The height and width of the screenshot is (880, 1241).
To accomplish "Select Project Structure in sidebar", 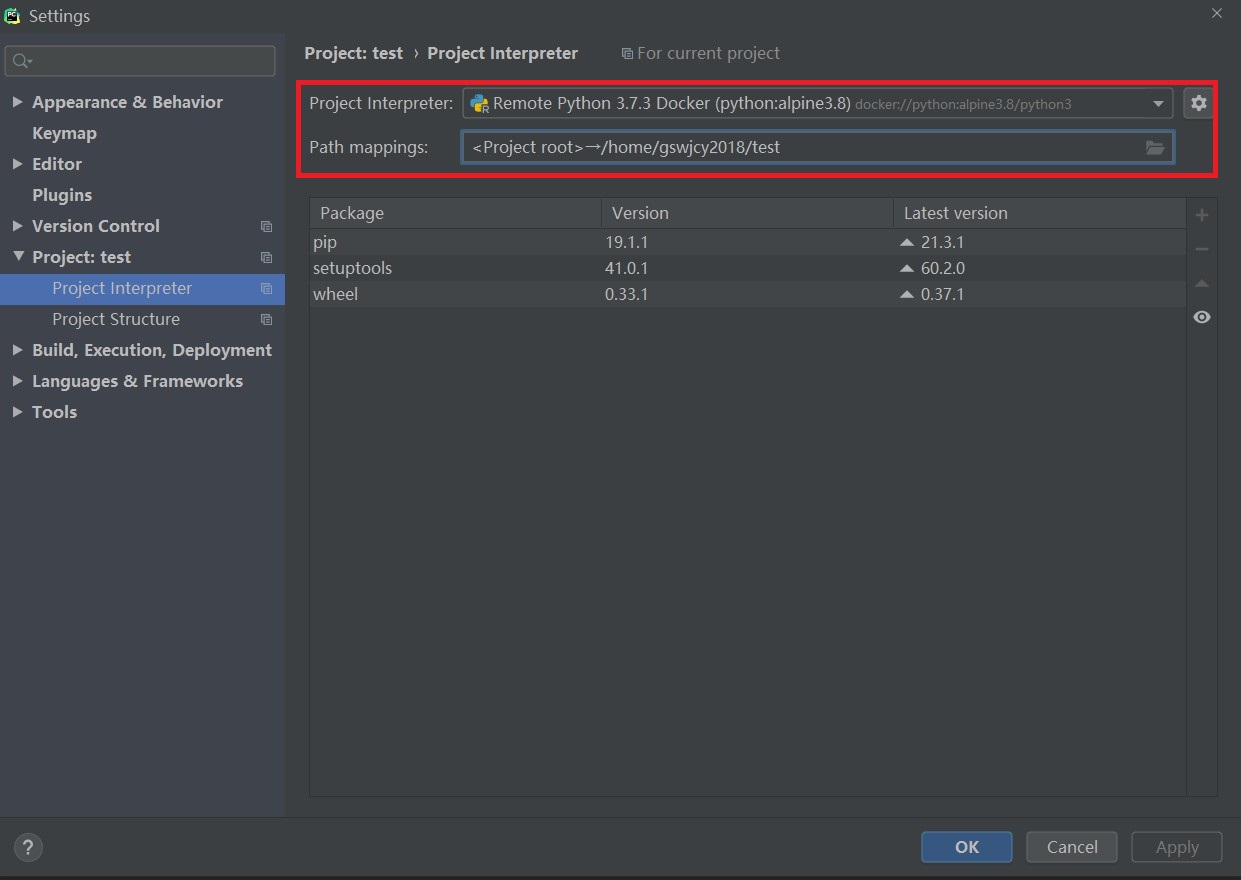I will point(142,319).
